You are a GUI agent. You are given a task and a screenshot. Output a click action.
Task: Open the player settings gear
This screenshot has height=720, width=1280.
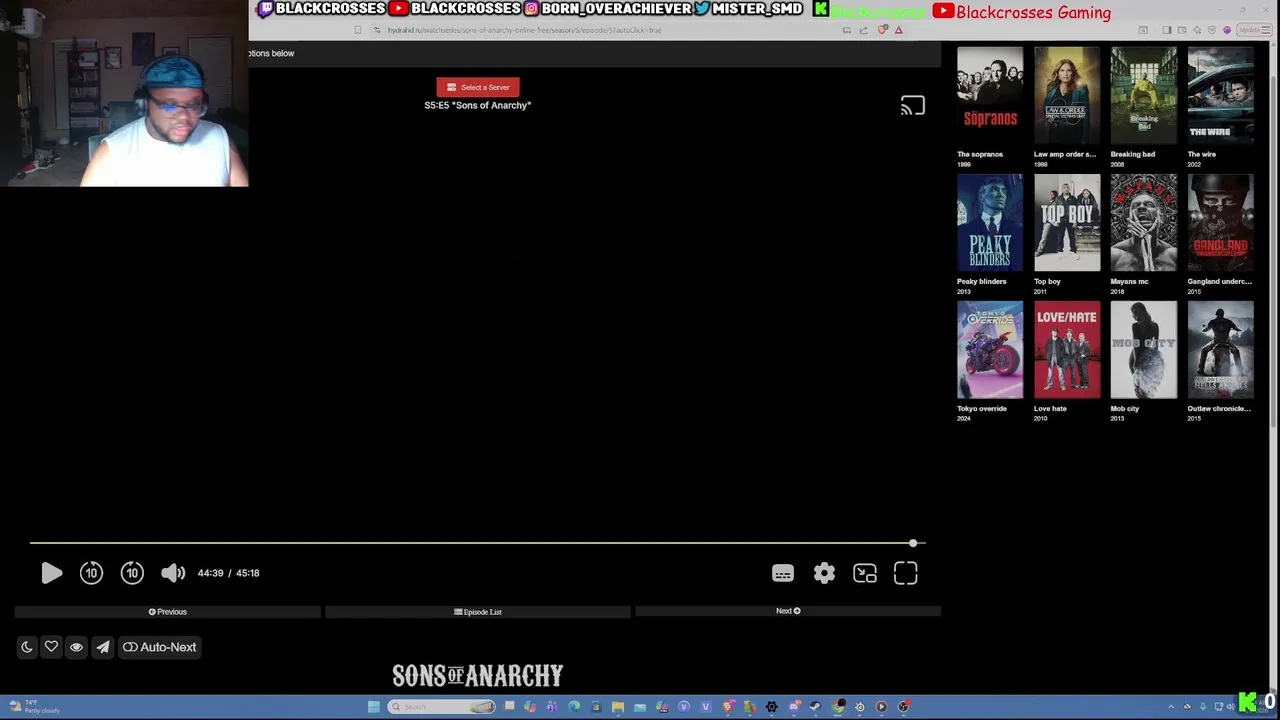pyautogui.click(x=824, y=573)
